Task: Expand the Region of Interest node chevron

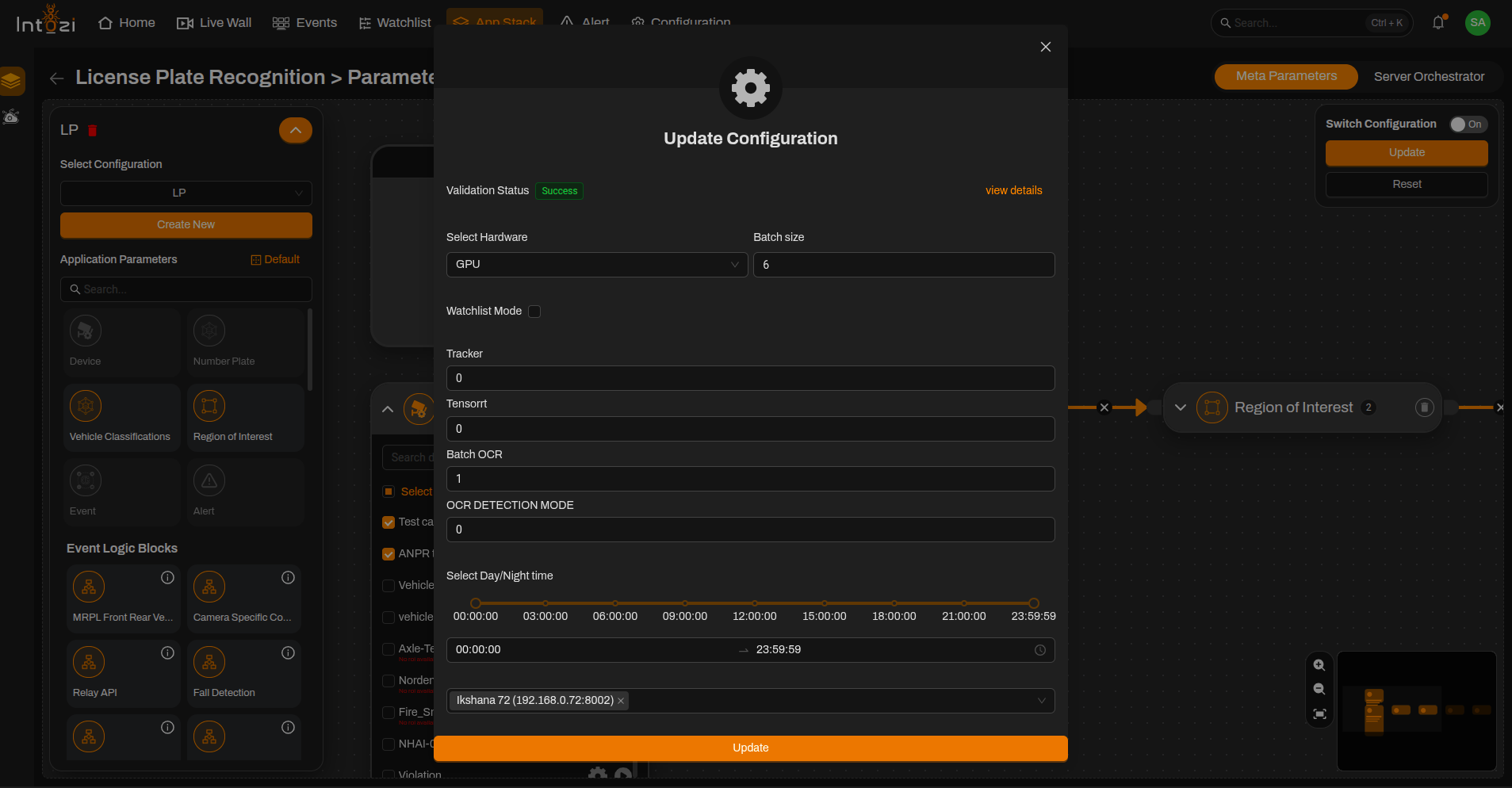Action: pyautogui.click(x=1181, y=407)
